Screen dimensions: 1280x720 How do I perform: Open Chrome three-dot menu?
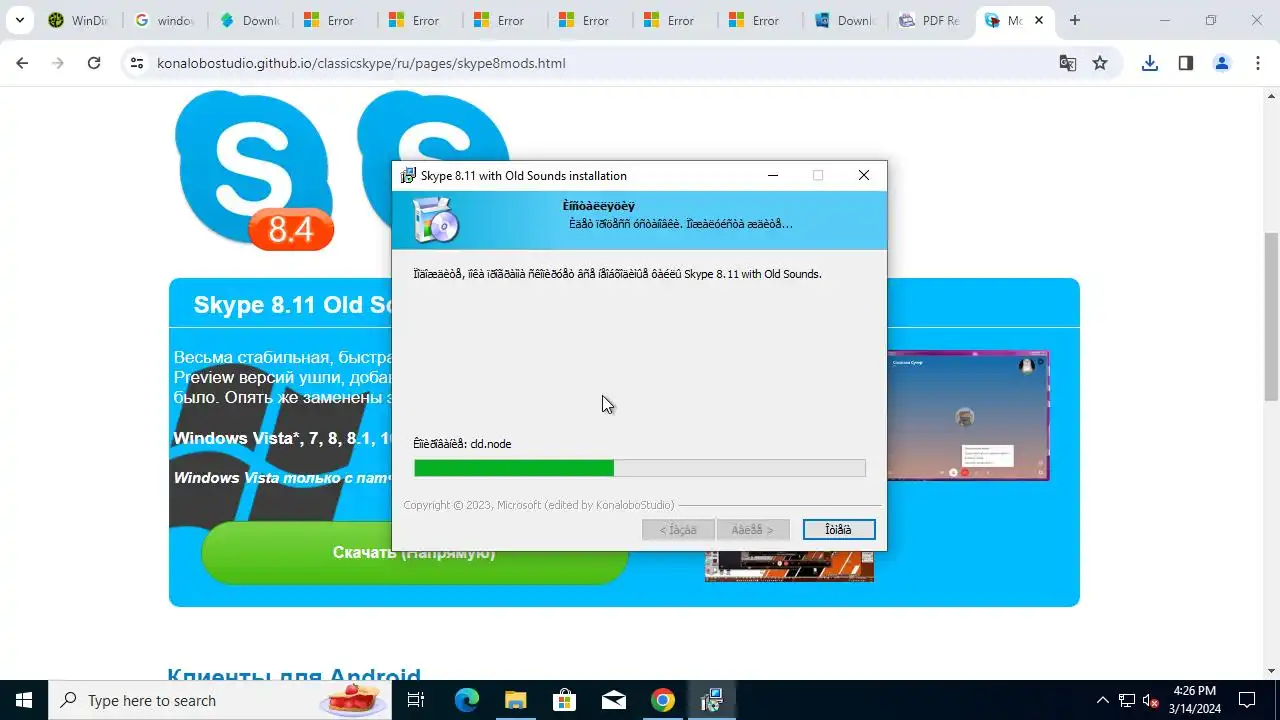pos(1258,63)
